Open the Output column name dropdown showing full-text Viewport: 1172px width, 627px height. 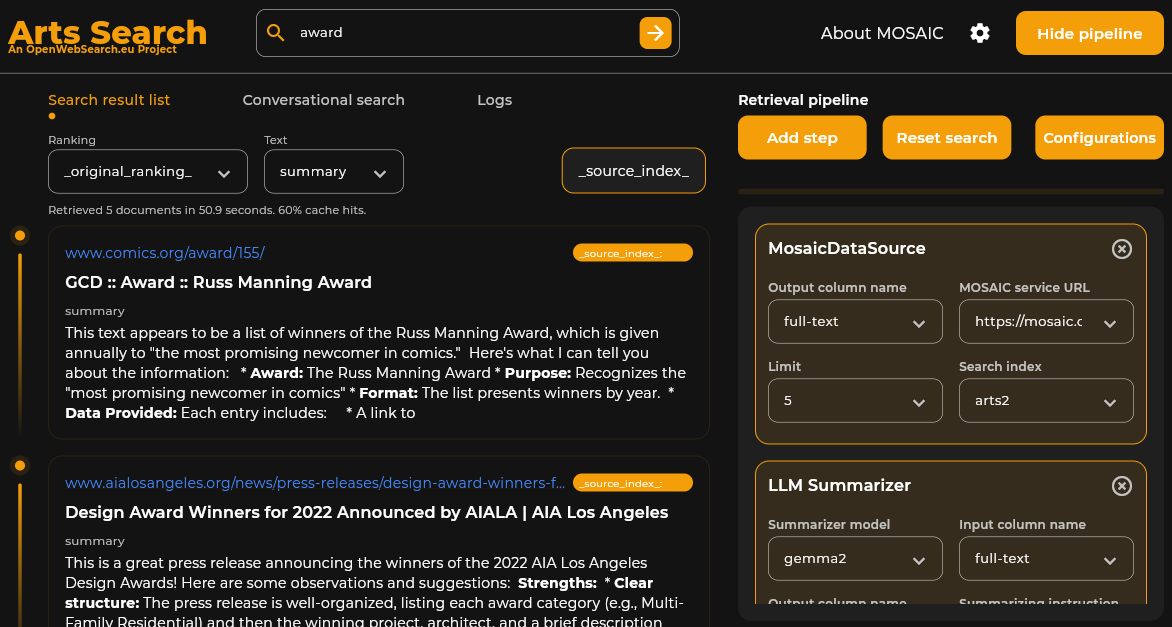(x=855, y=321)
